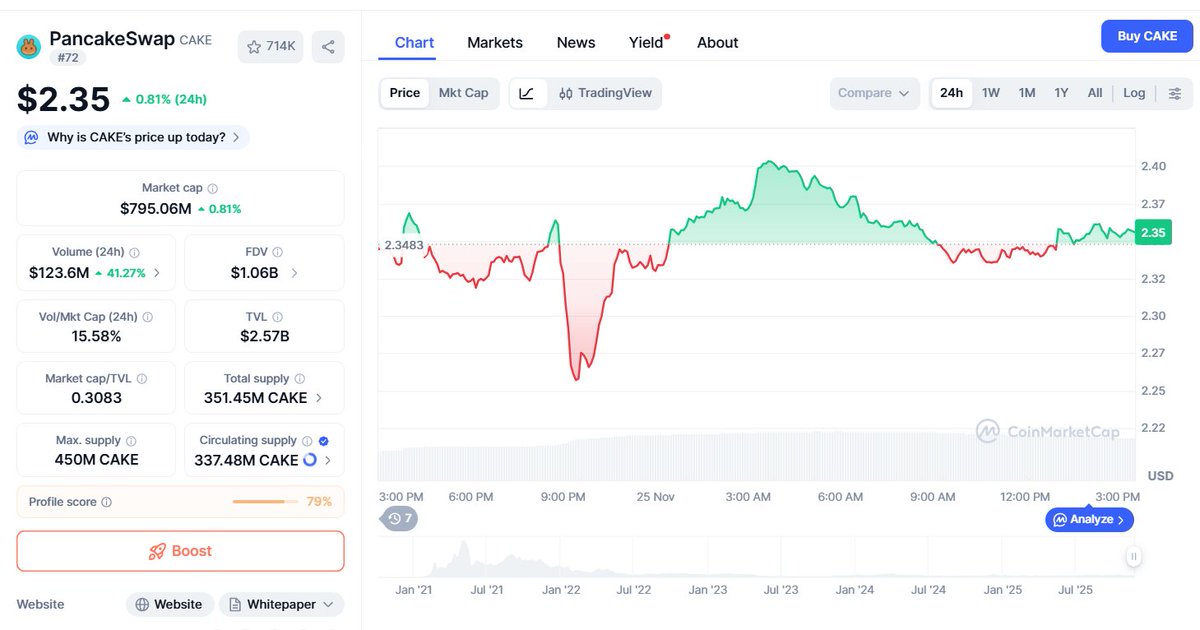This screenshot has width=1200, height=630.
Task: Click the 0.3083 Market cap/TVL value
Action: pos(96,398)
